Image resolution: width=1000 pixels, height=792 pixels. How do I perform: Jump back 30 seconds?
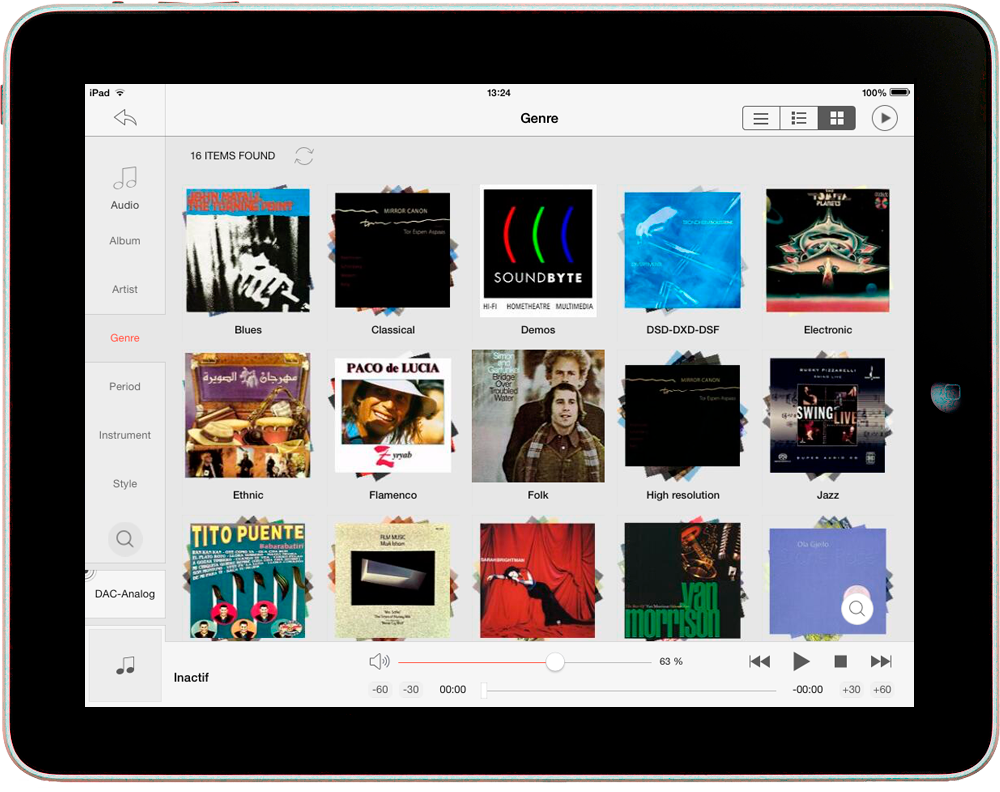411,689
